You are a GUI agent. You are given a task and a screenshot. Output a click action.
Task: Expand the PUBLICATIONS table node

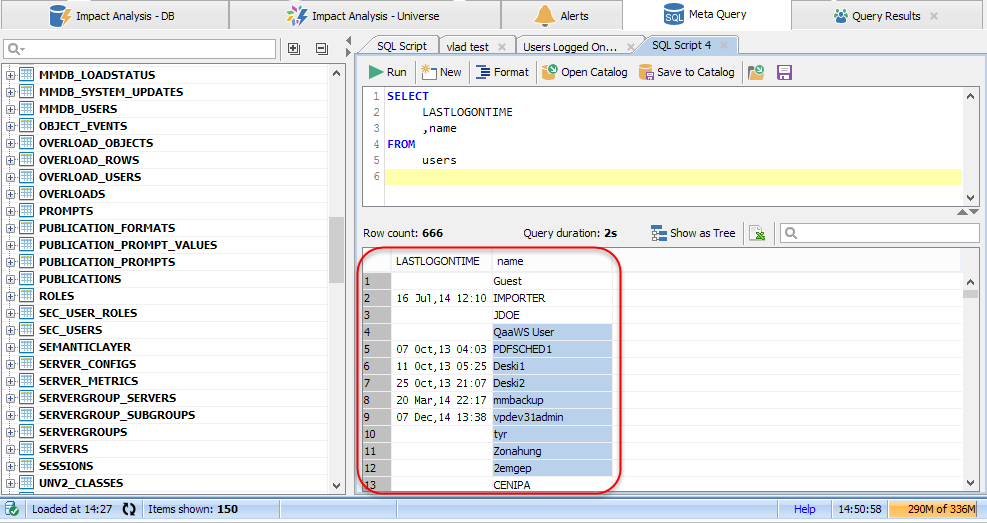[11, 279]
